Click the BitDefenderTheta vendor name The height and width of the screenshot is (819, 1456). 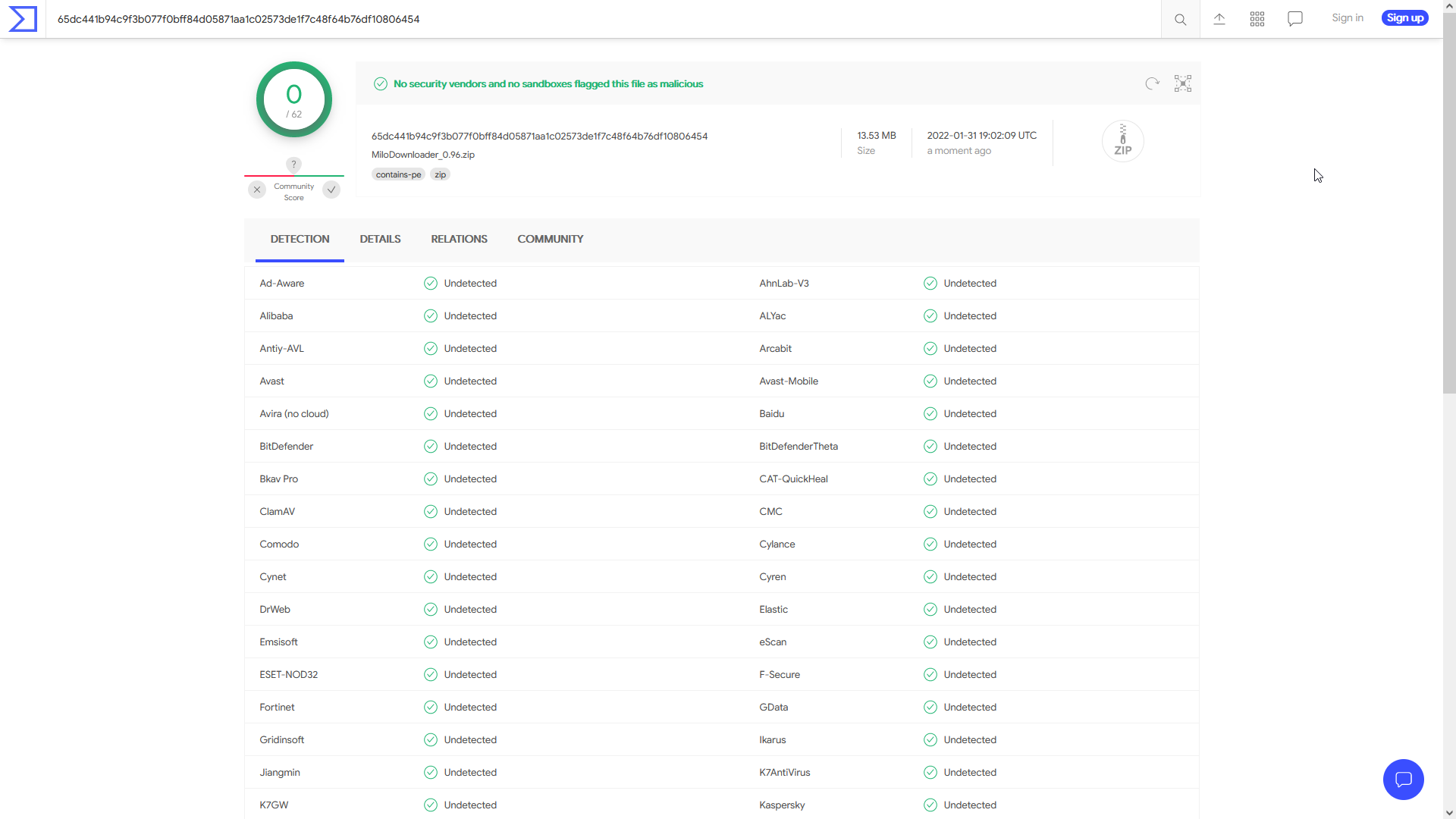pyautogui.click(x=799, y=447)
